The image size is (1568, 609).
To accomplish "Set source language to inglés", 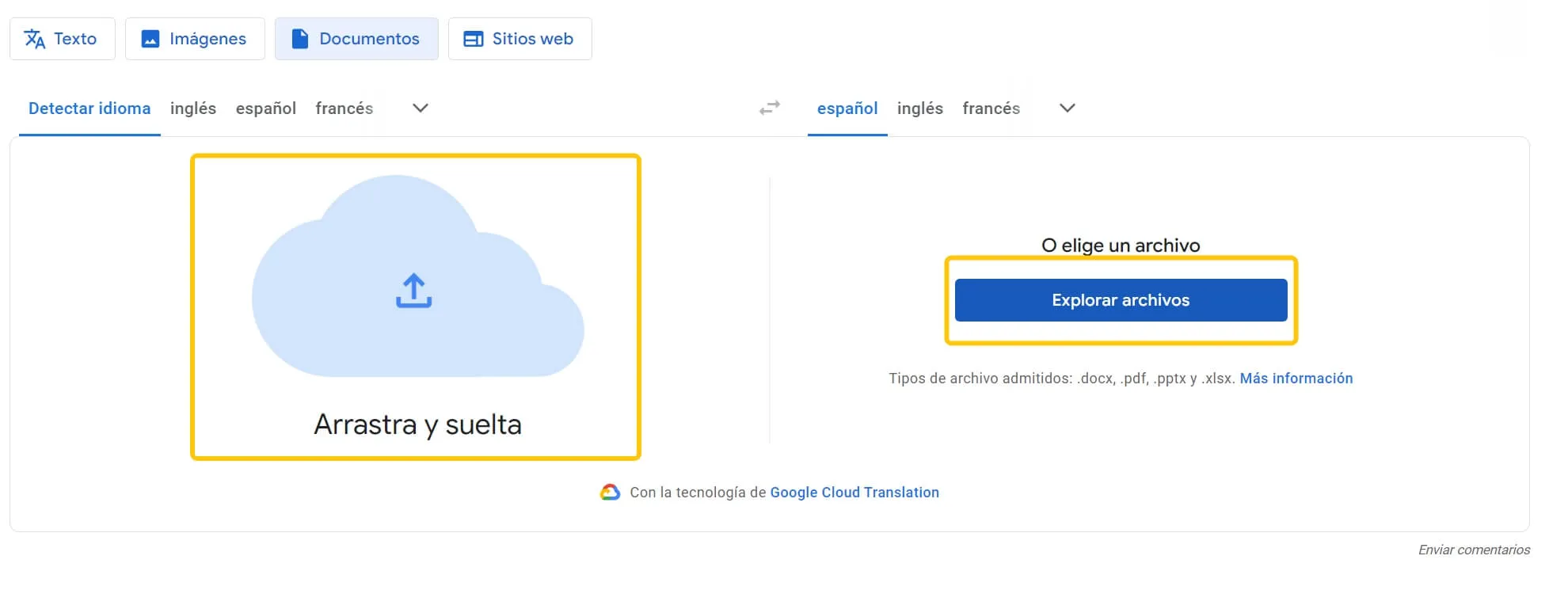I will tap(193, 108).
